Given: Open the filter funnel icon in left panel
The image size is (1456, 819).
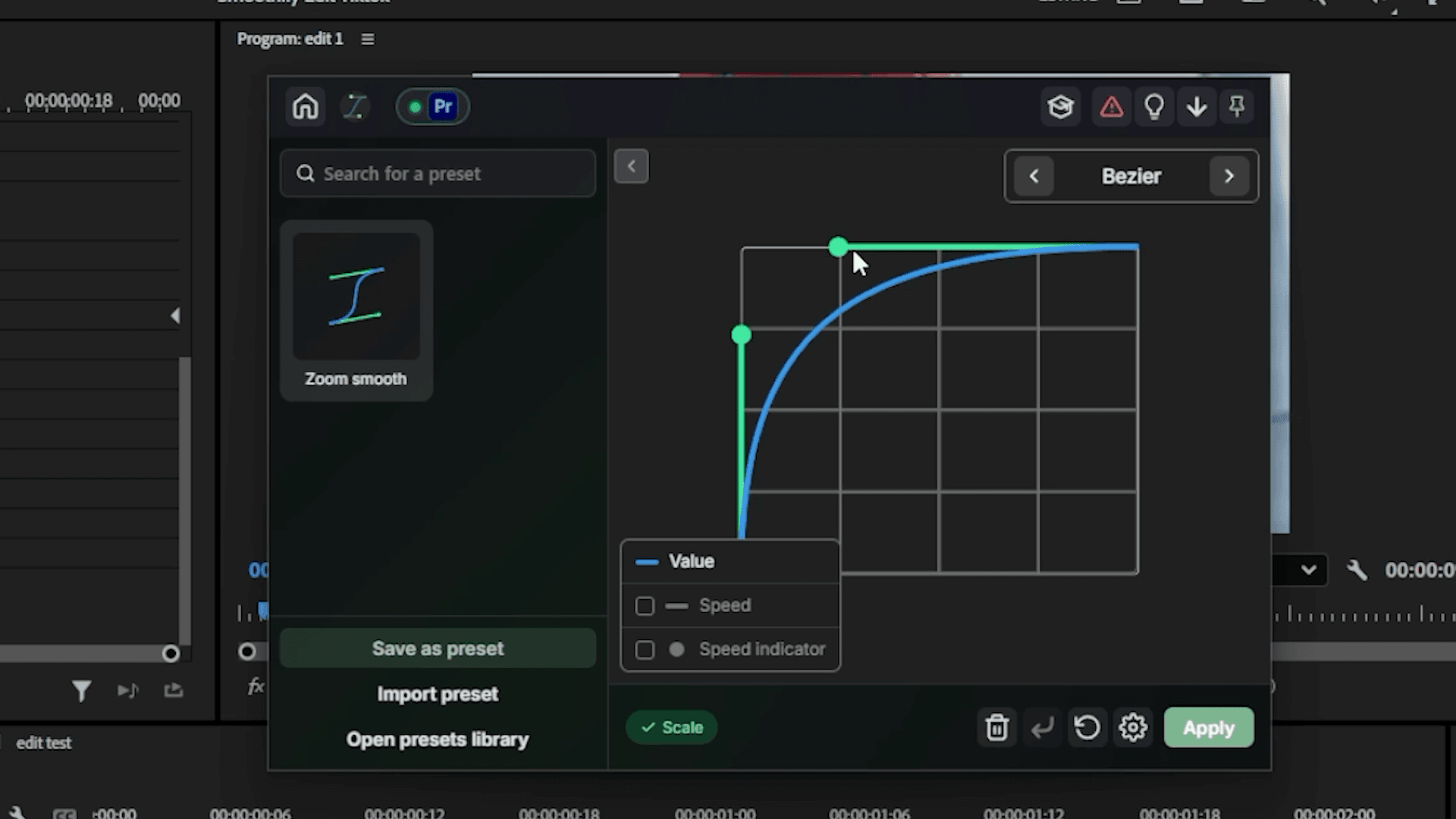Looking at the screenshot, I should [x=81, y=690].
